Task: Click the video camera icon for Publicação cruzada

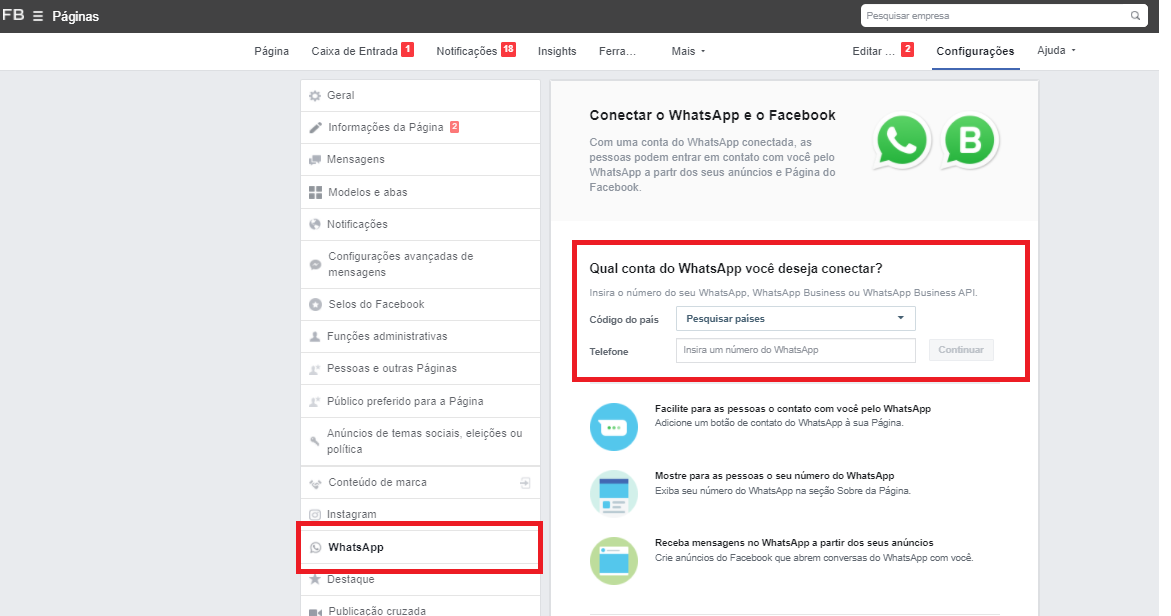Action: click(315, 612)
